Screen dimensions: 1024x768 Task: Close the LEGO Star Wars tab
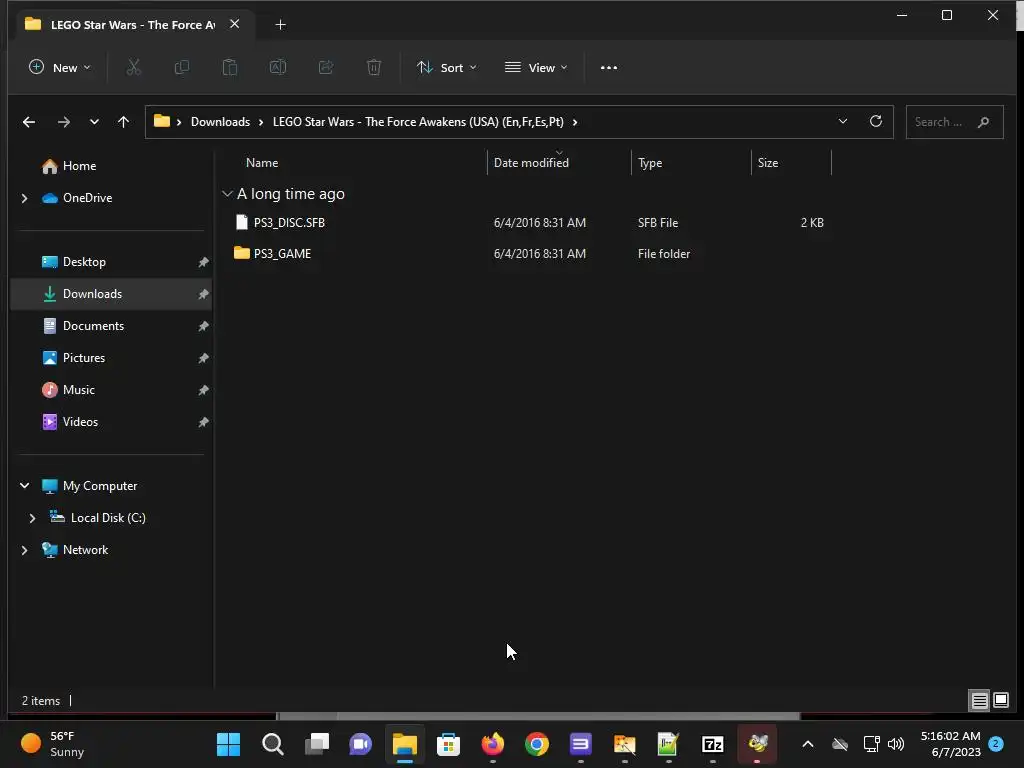pyautogui.click(x=234, y=24)
